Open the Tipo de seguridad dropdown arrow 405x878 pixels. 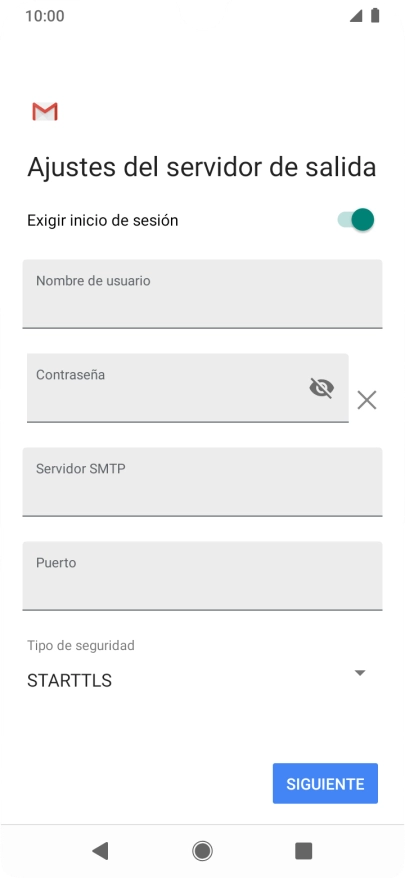click(x=360, y=672)
